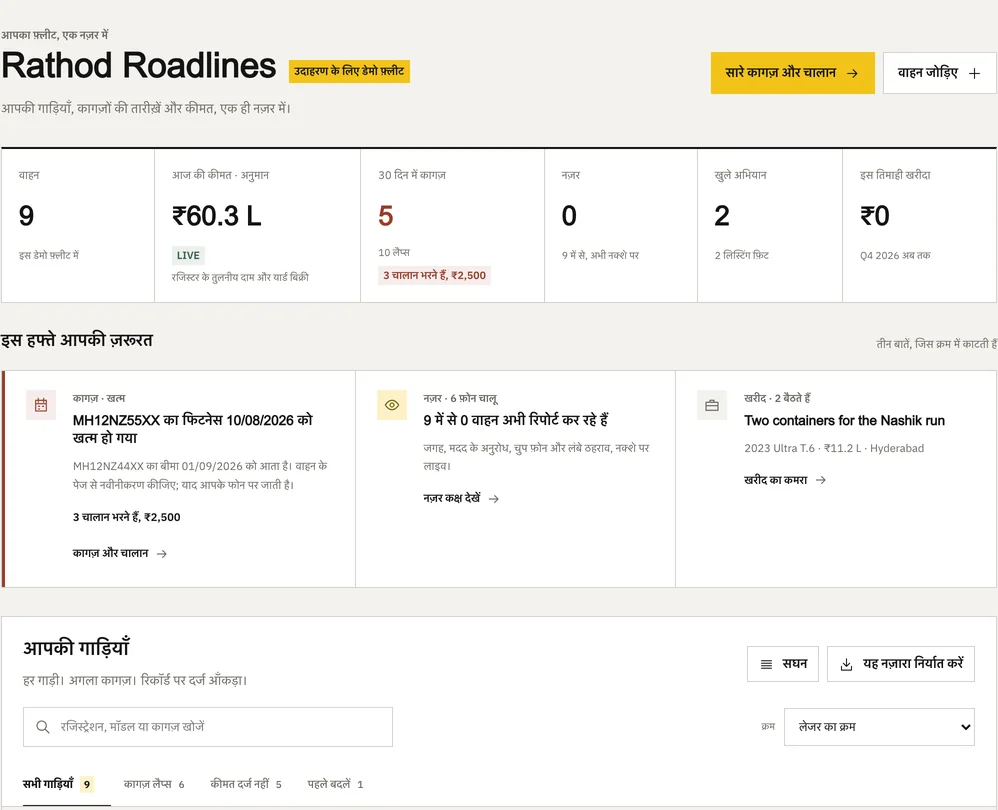Image resolution: width=998 pixels, height=810 pixels.
Task: Open the लेजर का क्रम sort dropdown
Action: (x=879, y=727)
